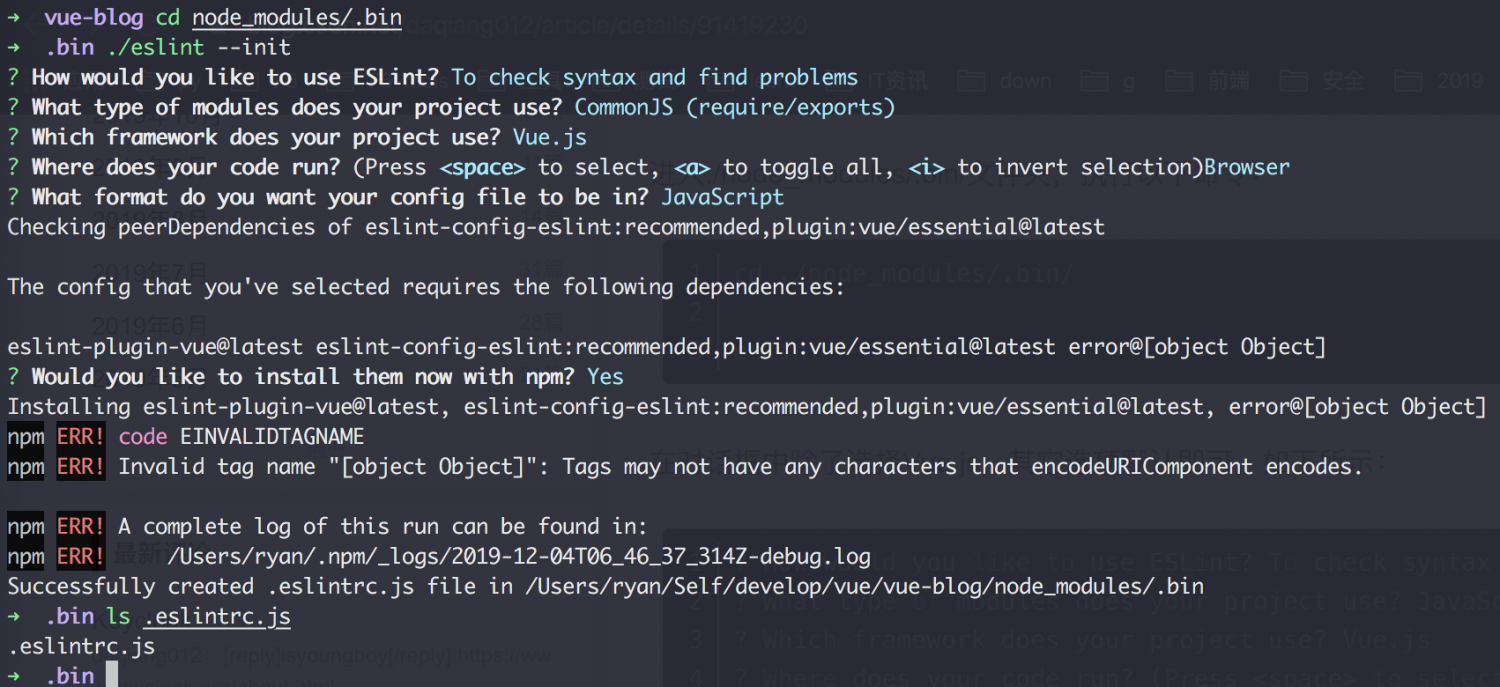Click the faint '安全' bookmark folder icon

tap(1294, 80)
